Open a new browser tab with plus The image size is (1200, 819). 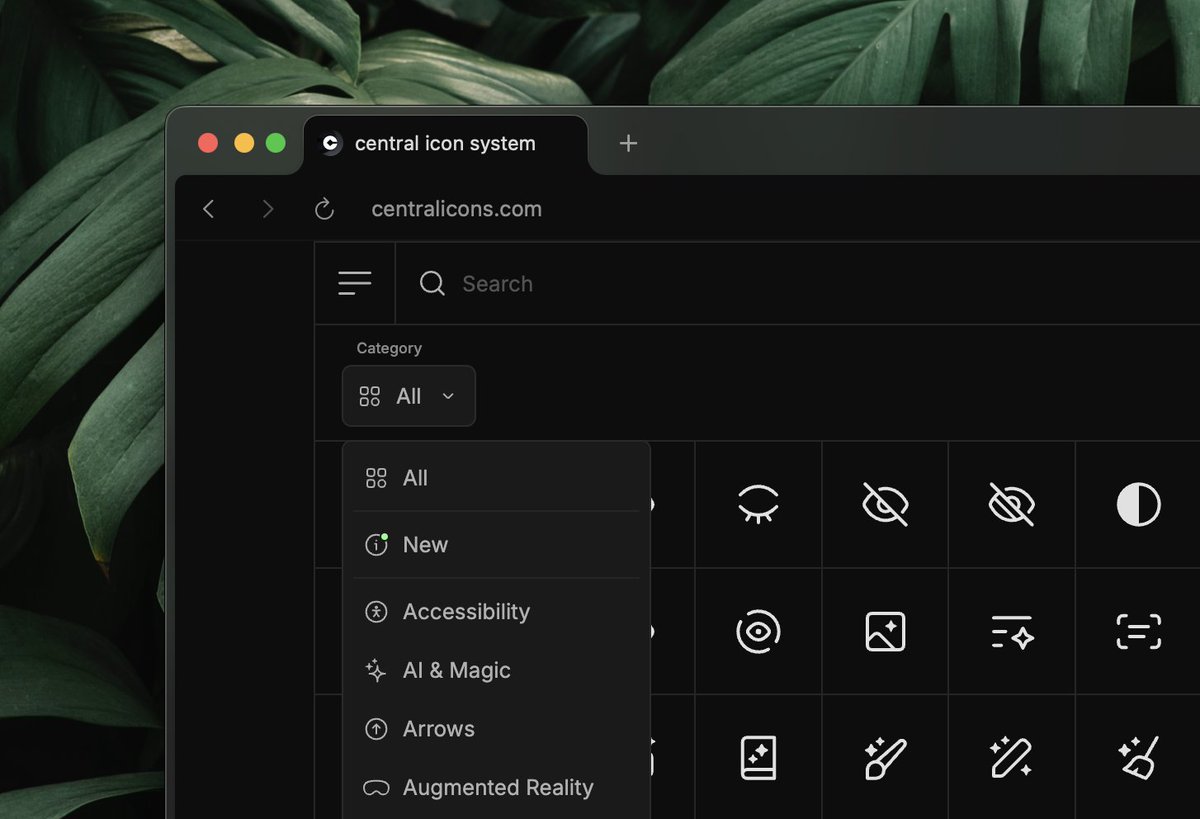click(628, 143)
